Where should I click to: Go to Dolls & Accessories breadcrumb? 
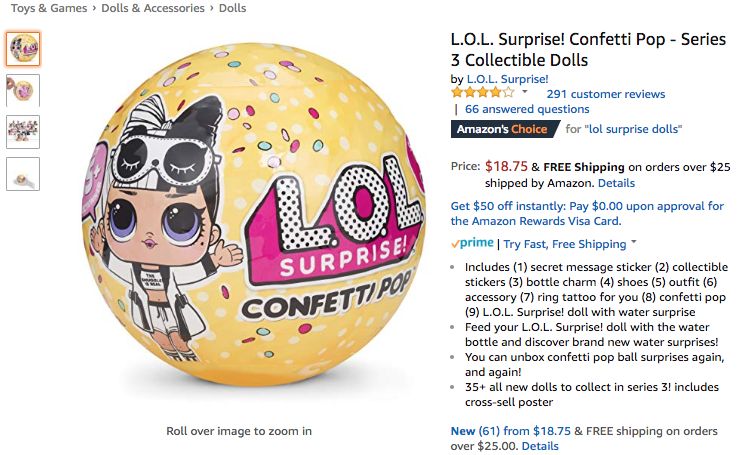point(153,8)
